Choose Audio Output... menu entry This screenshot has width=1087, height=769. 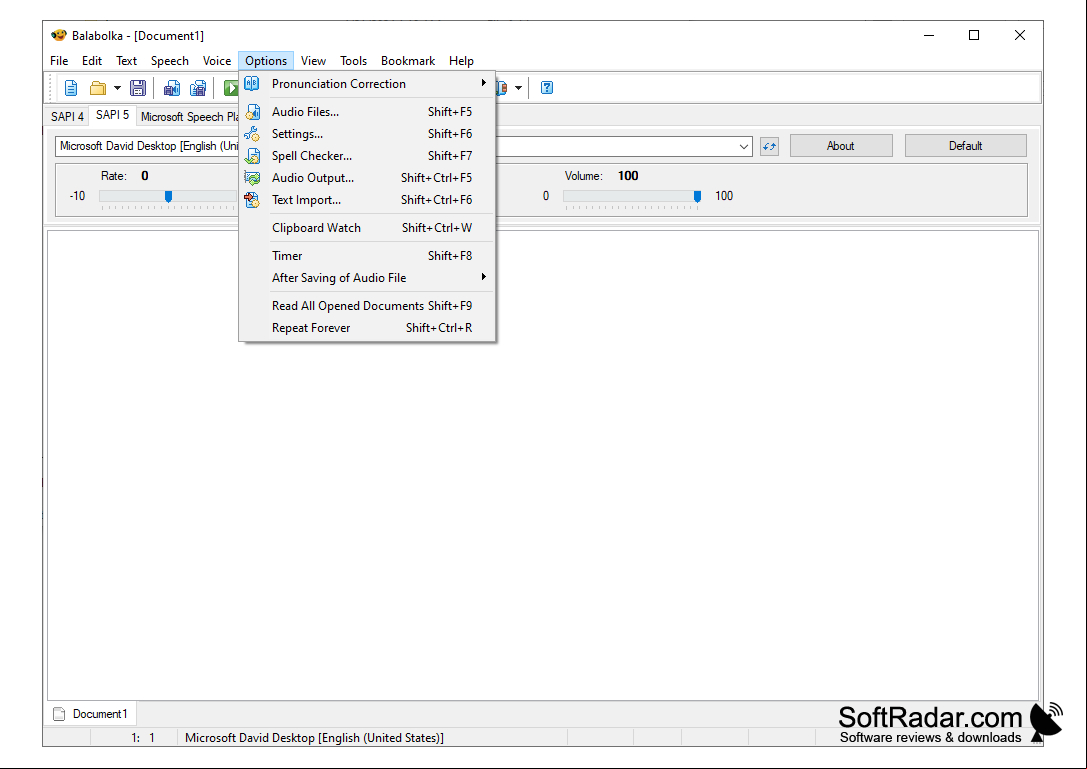coord(367,178)
